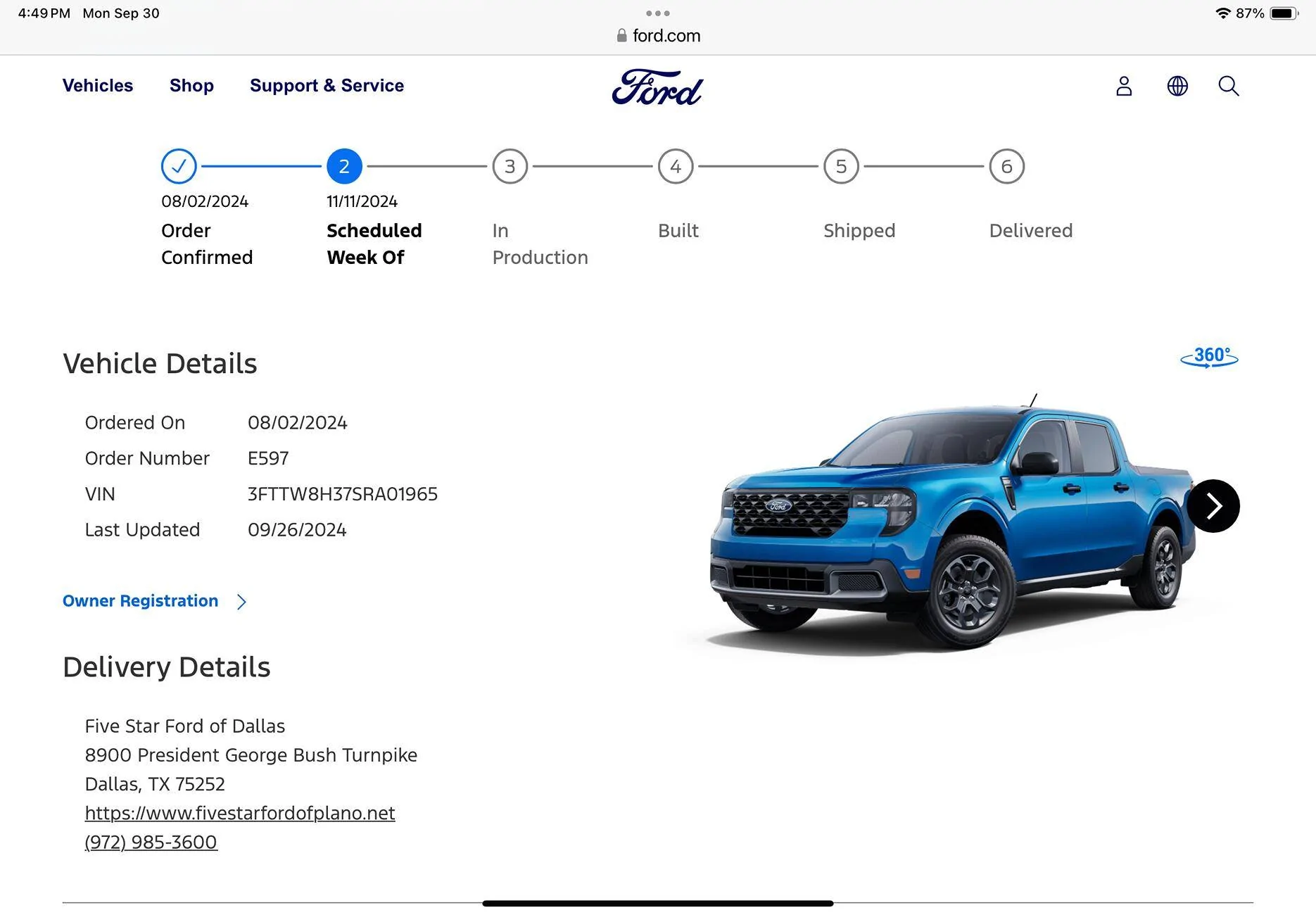Image resolution: width=1316 pixels, height=915 pixels.
Task: Visit the fivestarfordofplano.net dealer website
Action: (240, 813)
